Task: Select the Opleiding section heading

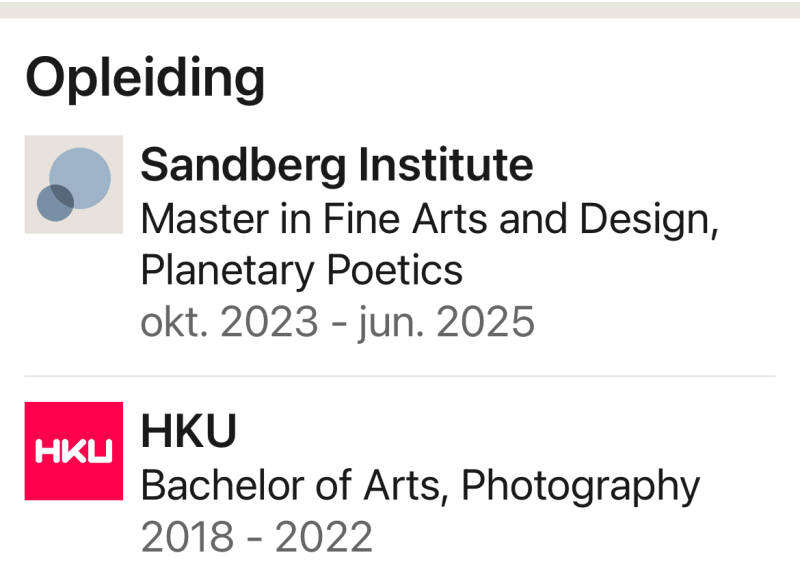Action: (x=145, y=77)
